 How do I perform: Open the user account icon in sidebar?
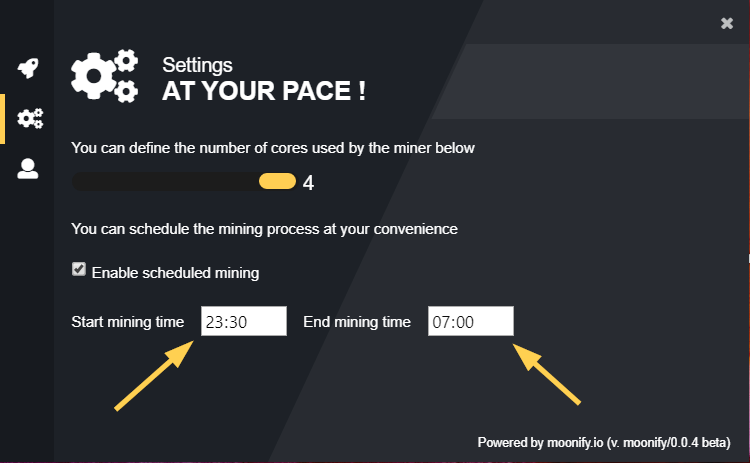[x=28, y=168]
